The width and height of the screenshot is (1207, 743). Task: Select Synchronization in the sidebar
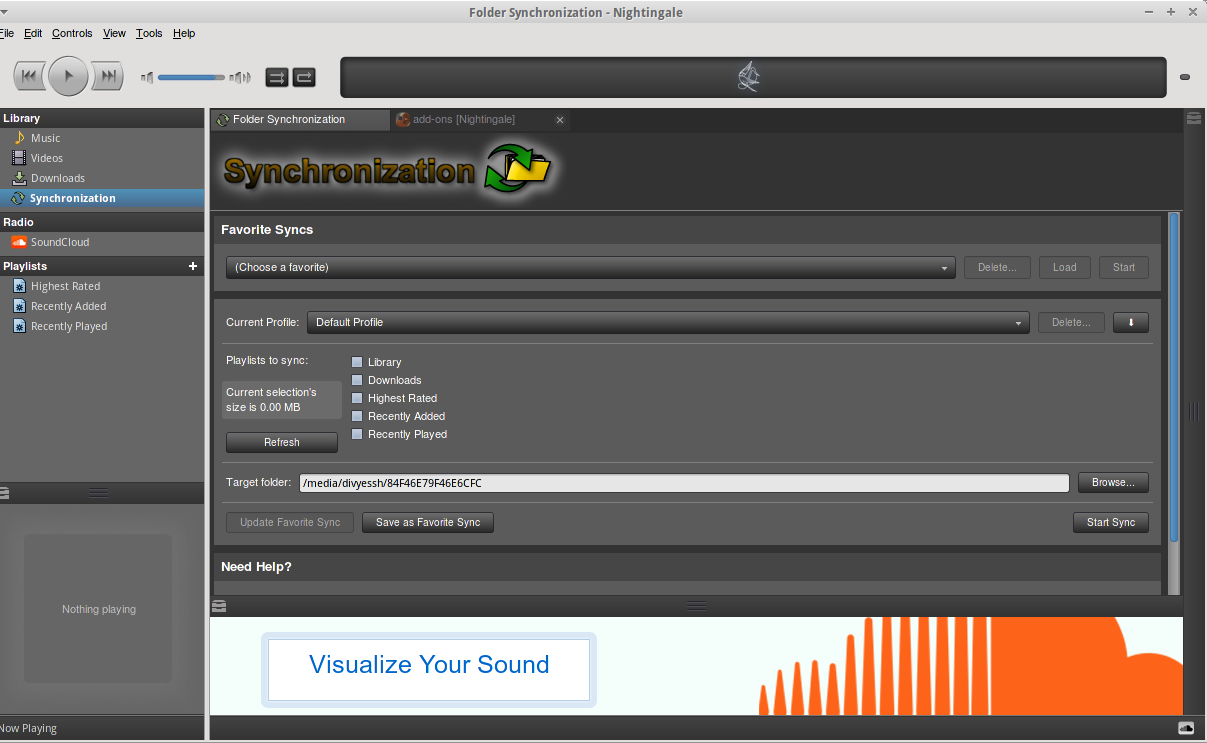[101, 198]
